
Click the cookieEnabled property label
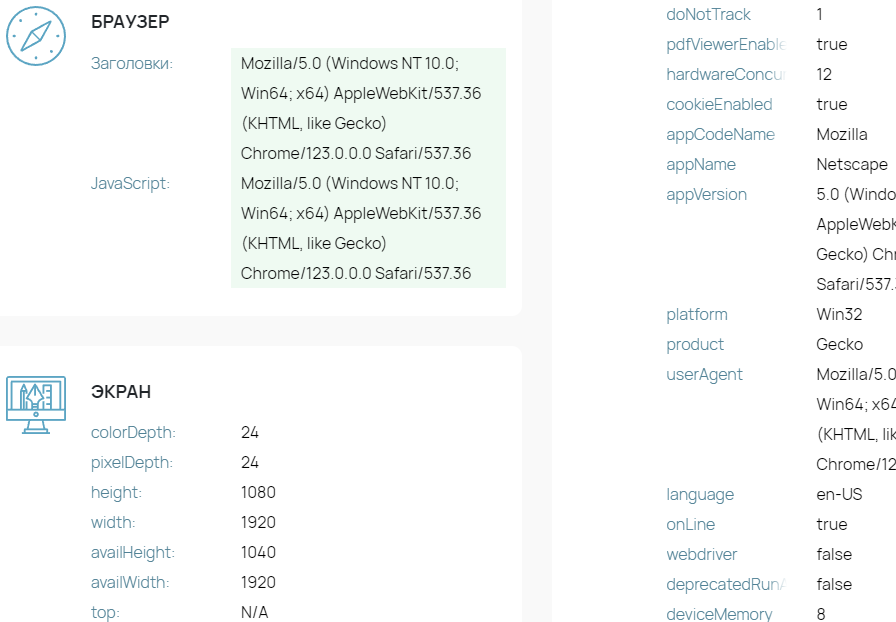719,105
